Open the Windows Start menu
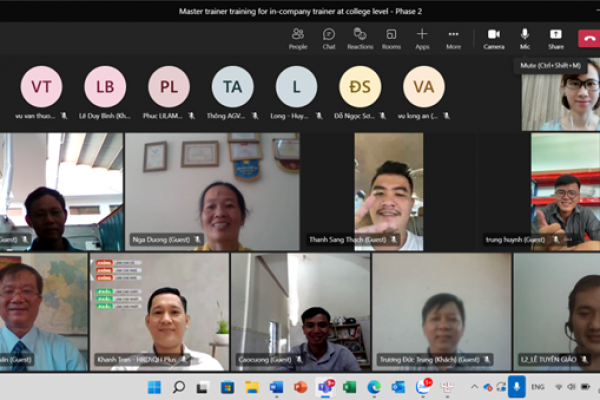Viewport: 600px width, 400px height. point(154,387)
